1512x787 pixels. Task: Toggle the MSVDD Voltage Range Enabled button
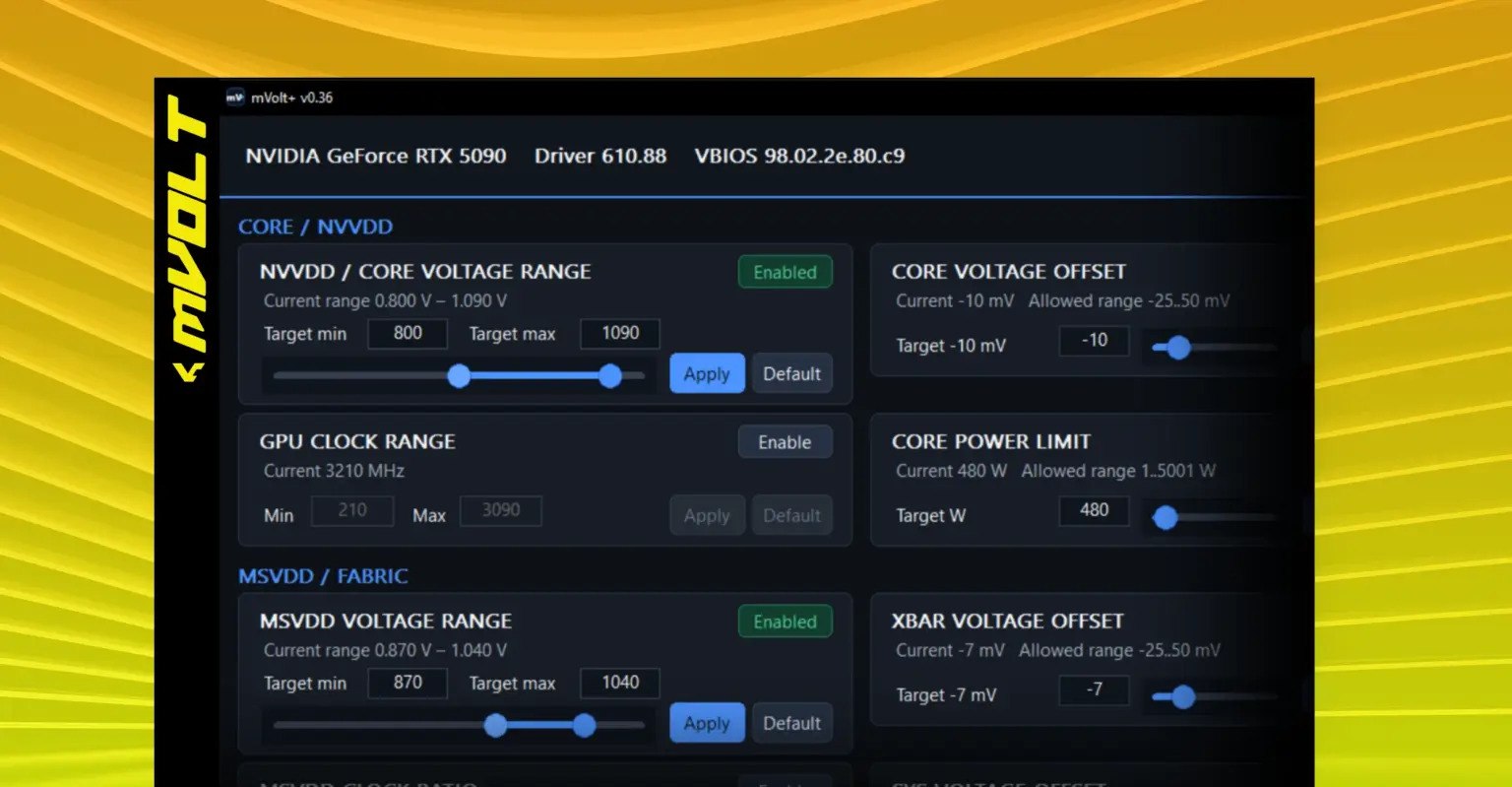[x=786, y=622]
